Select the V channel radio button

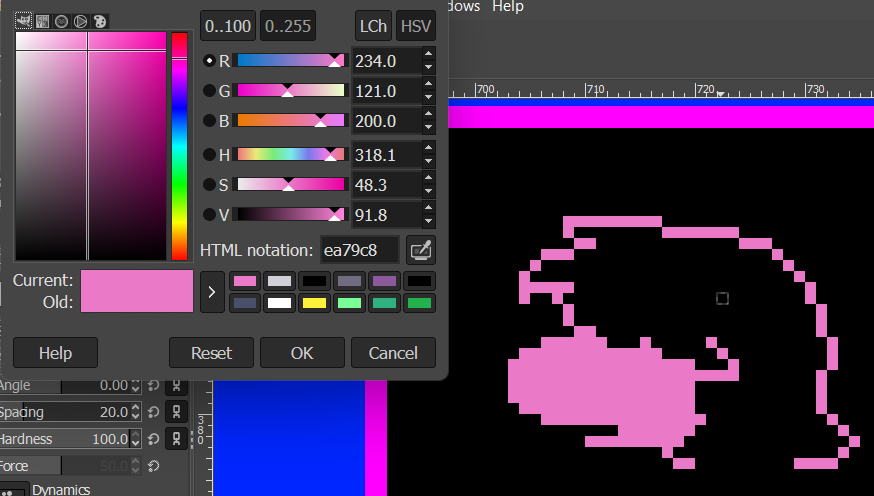(x=209, y=215)
